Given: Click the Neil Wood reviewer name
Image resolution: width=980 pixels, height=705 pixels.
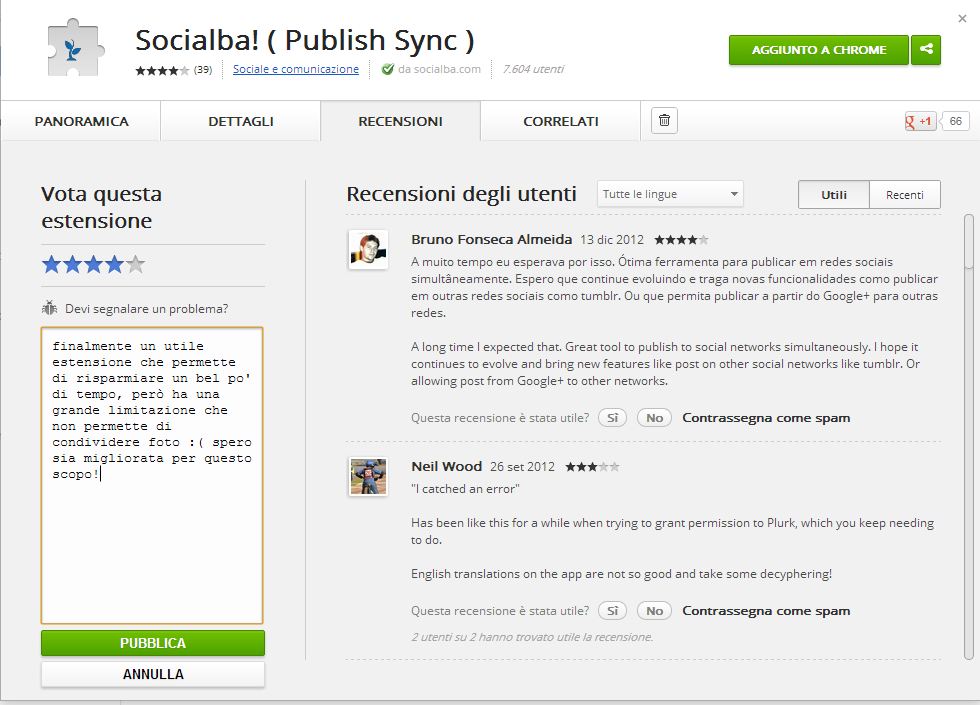Looking at the screenshot, I should 446,466.
